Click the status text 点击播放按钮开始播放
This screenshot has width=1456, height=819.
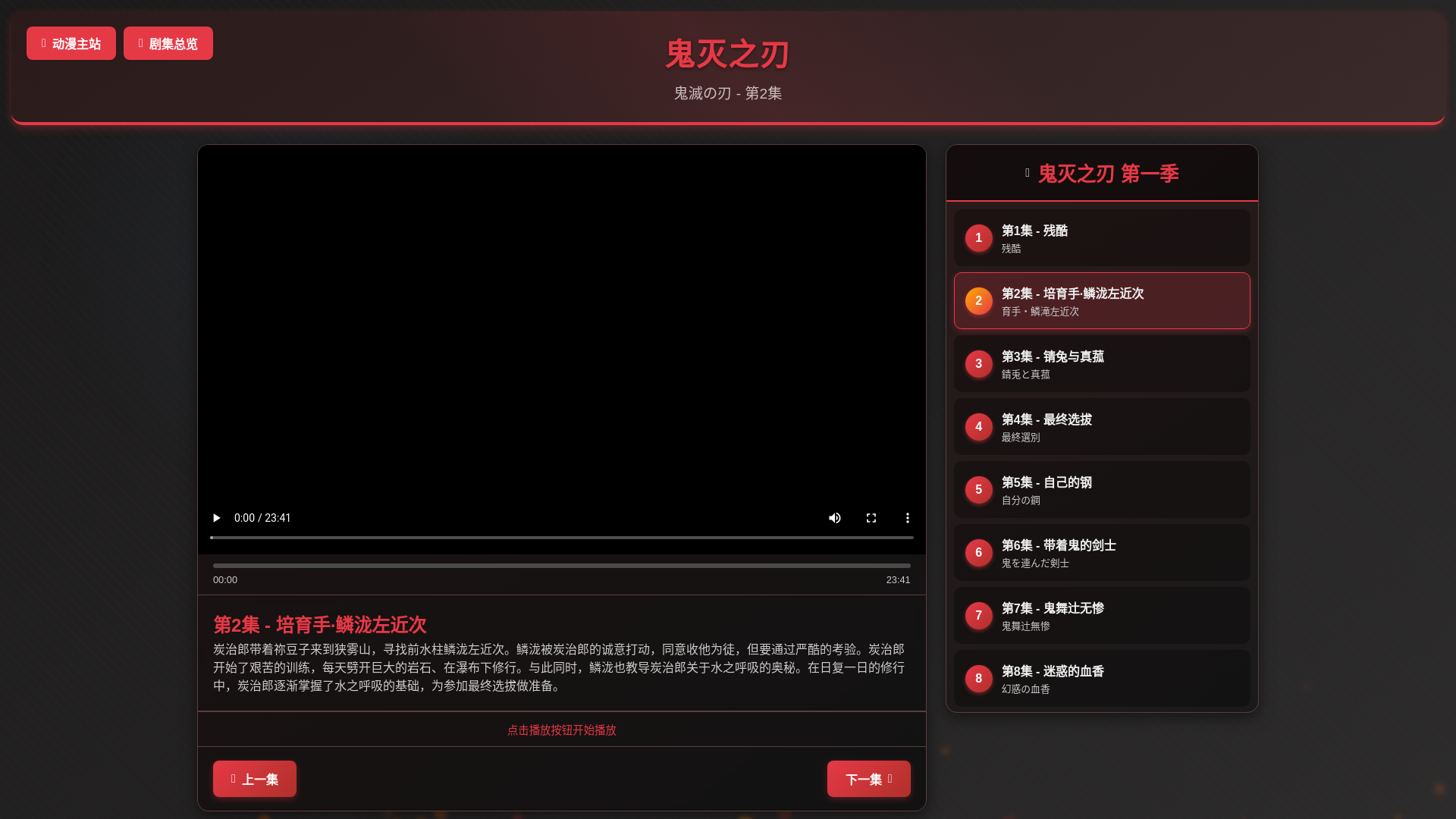point(562,730)
